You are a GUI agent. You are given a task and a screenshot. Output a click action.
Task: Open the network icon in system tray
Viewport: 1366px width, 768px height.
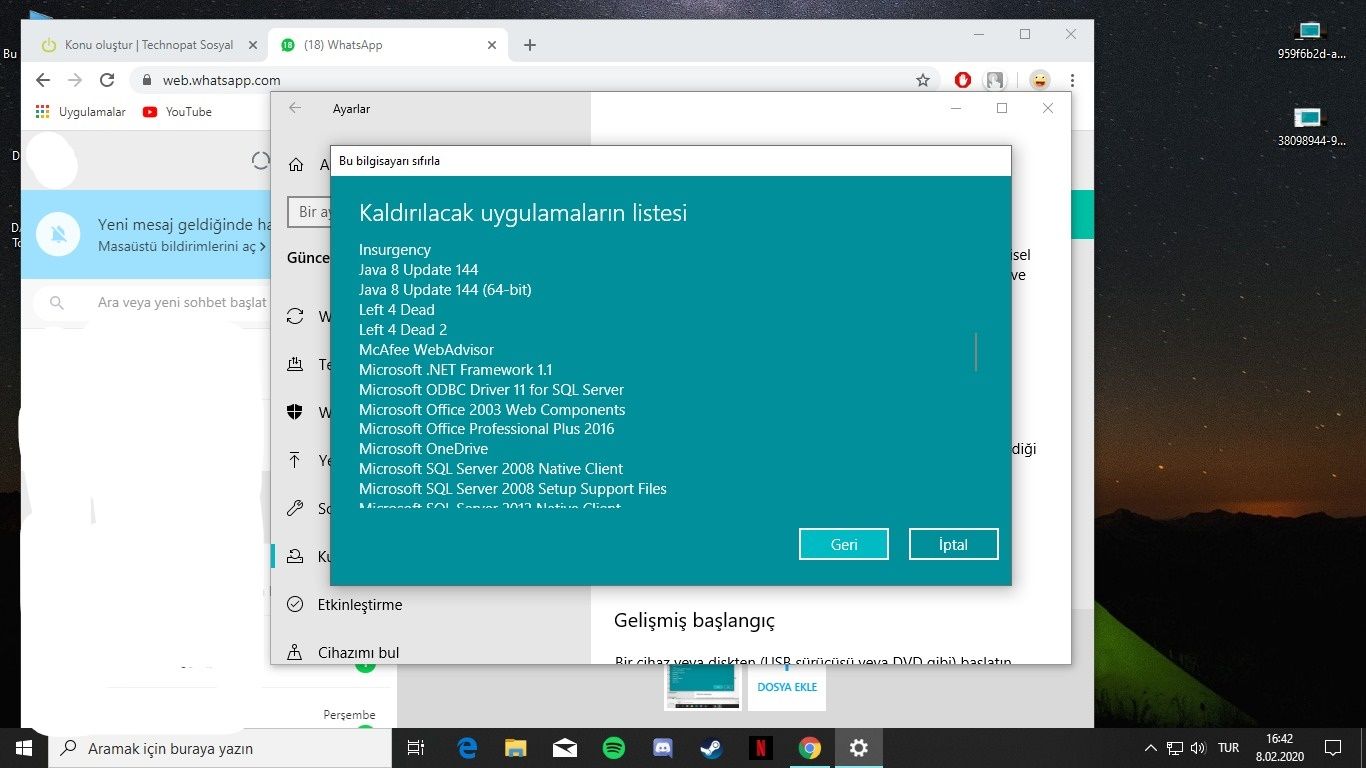click(1175, 748)
